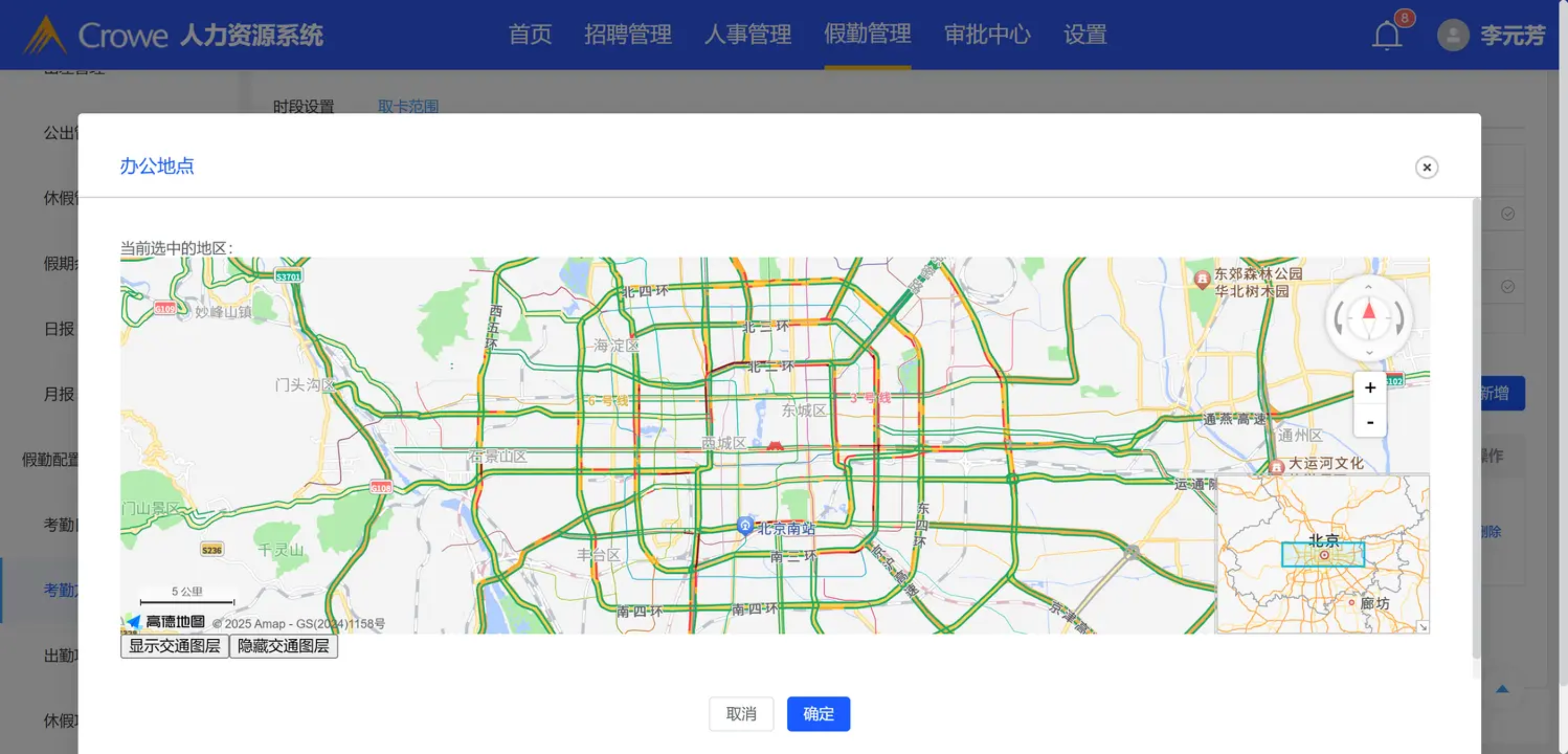Go to the 人事管理 menu
Viewport: 1568px width, 754px height.
pyautogui.click(x=748, y=35)
